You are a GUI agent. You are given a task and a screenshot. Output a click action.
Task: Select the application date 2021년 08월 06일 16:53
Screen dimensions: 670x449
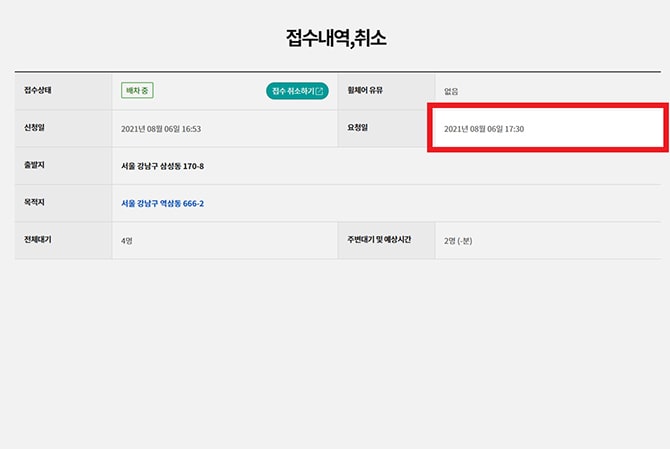[161, 129]
